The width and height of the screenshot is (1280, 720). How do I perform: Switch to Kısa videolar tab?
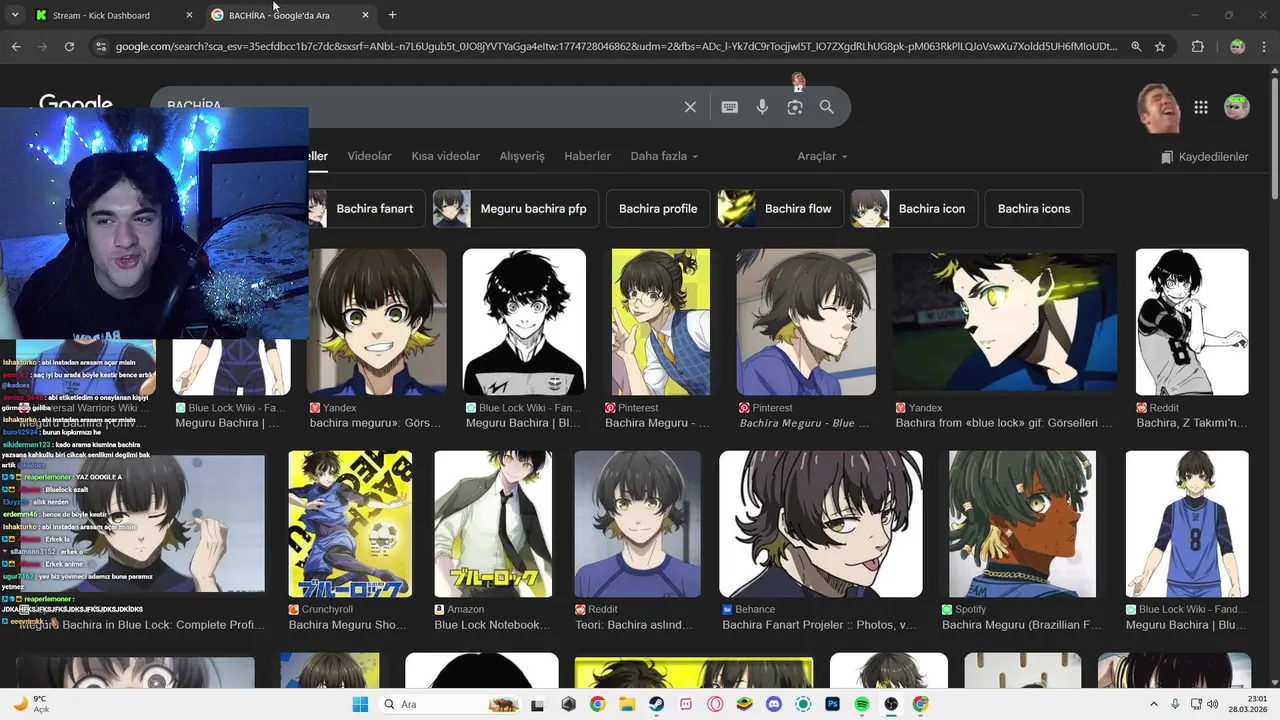coord(446,156)
